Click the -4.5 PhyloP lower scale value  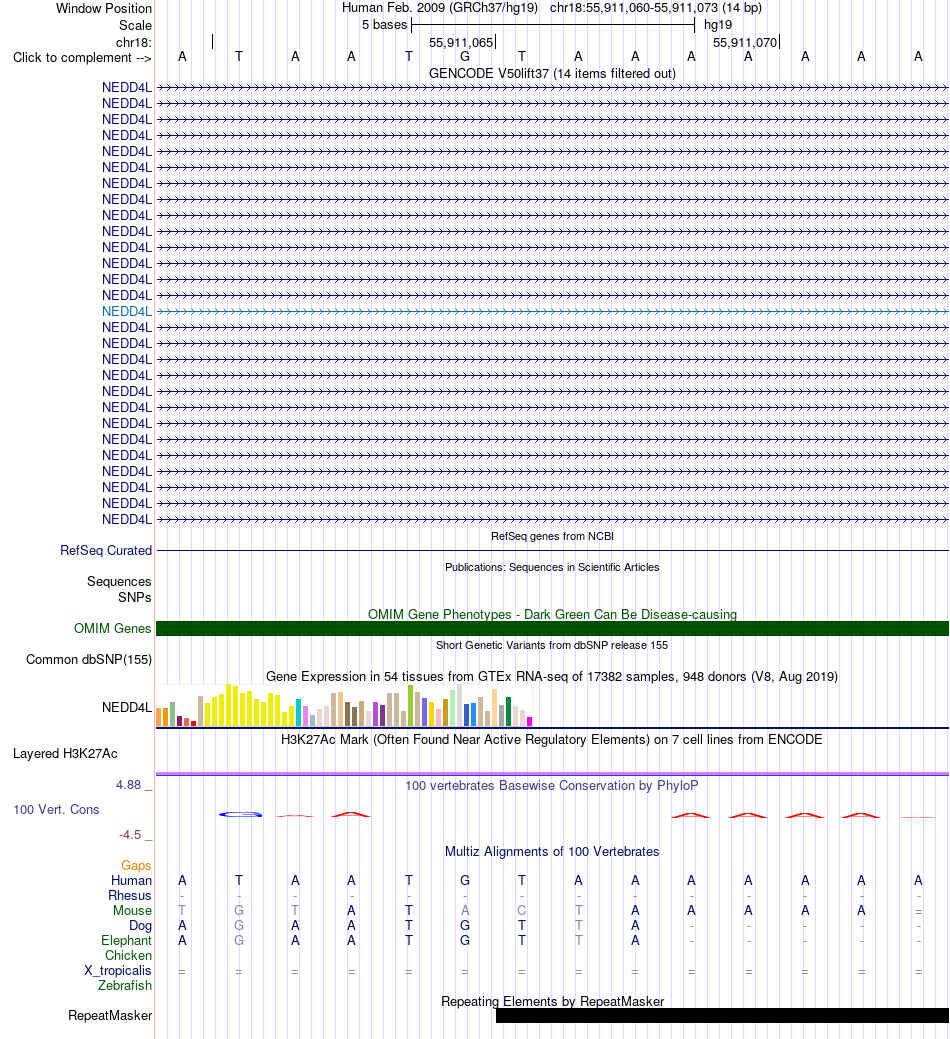(x=130, y=835)
